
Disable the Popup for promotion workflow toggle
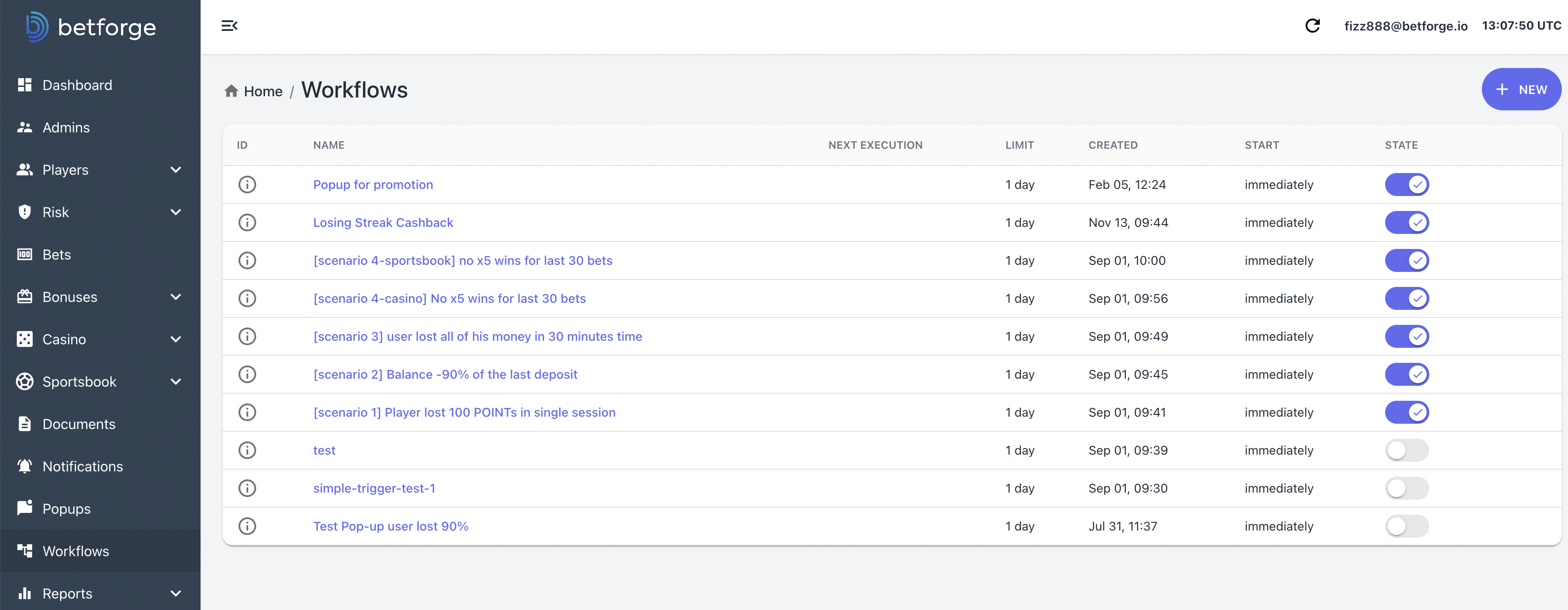coord(1407,184)
